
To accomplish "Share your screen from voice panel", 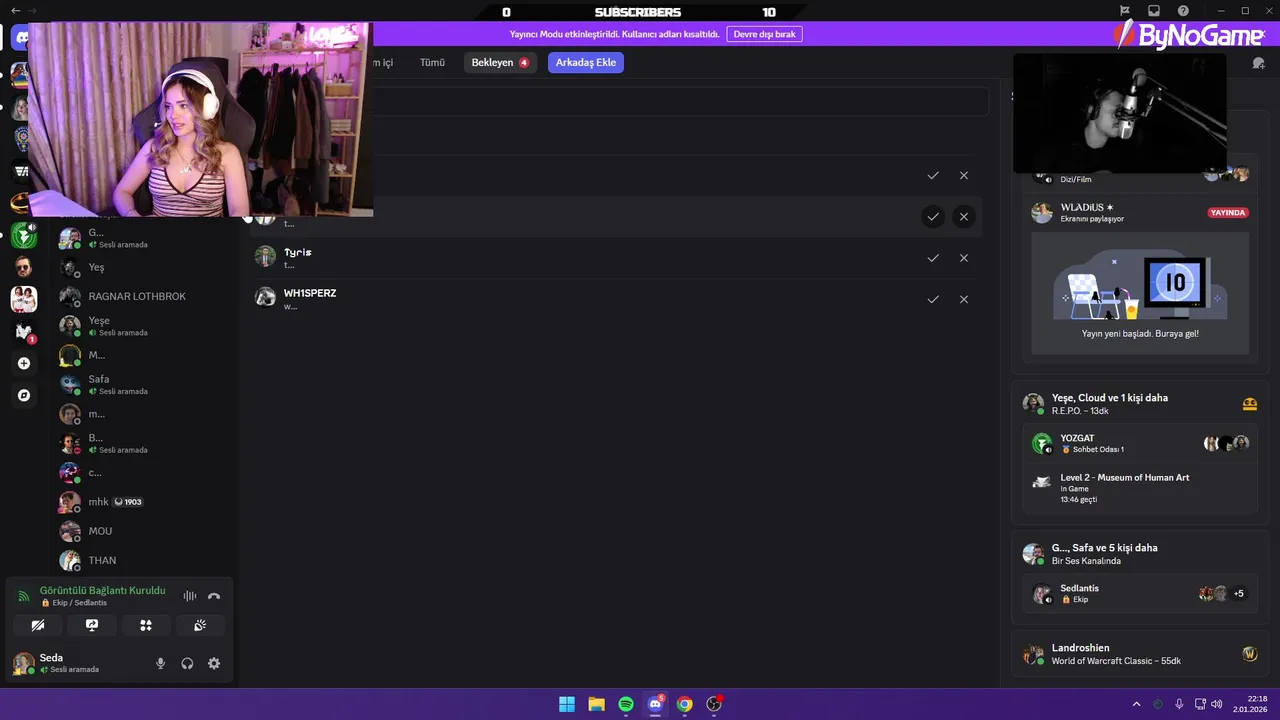I will tap(92, 625).
